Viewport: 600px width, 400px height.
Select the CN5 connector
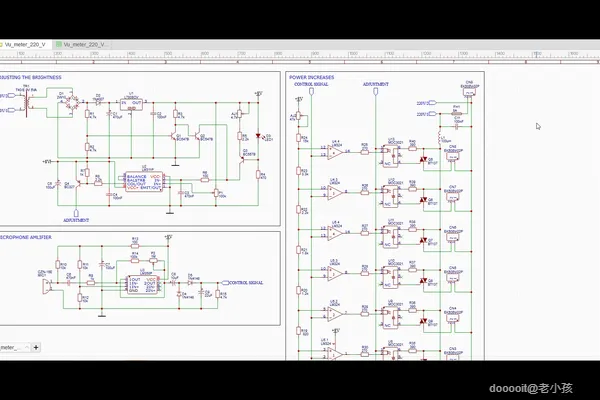tap(453, 278)
